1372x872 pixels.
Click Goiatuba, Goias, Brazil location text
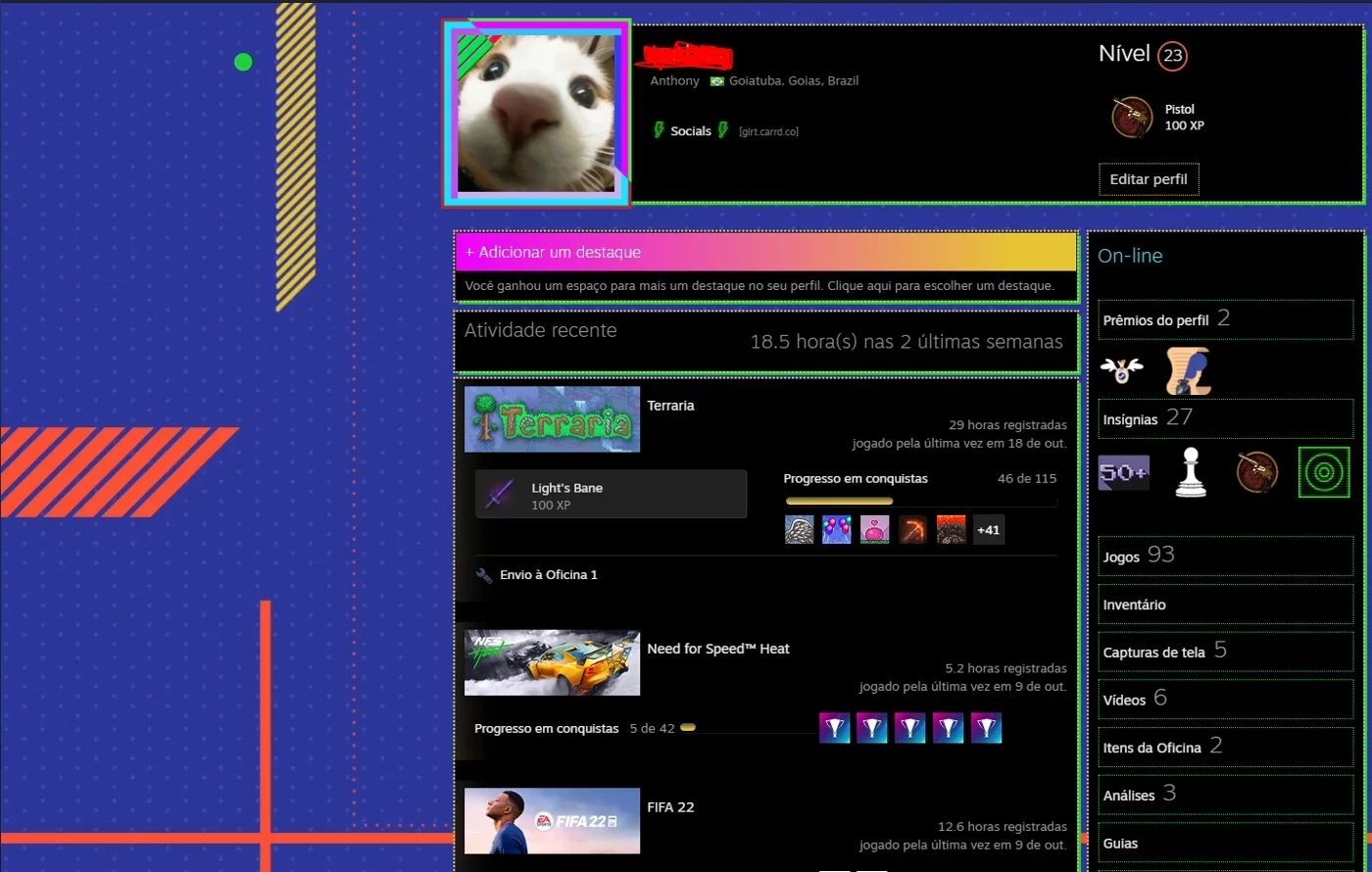pyautogui.click(x=794, y=81)
